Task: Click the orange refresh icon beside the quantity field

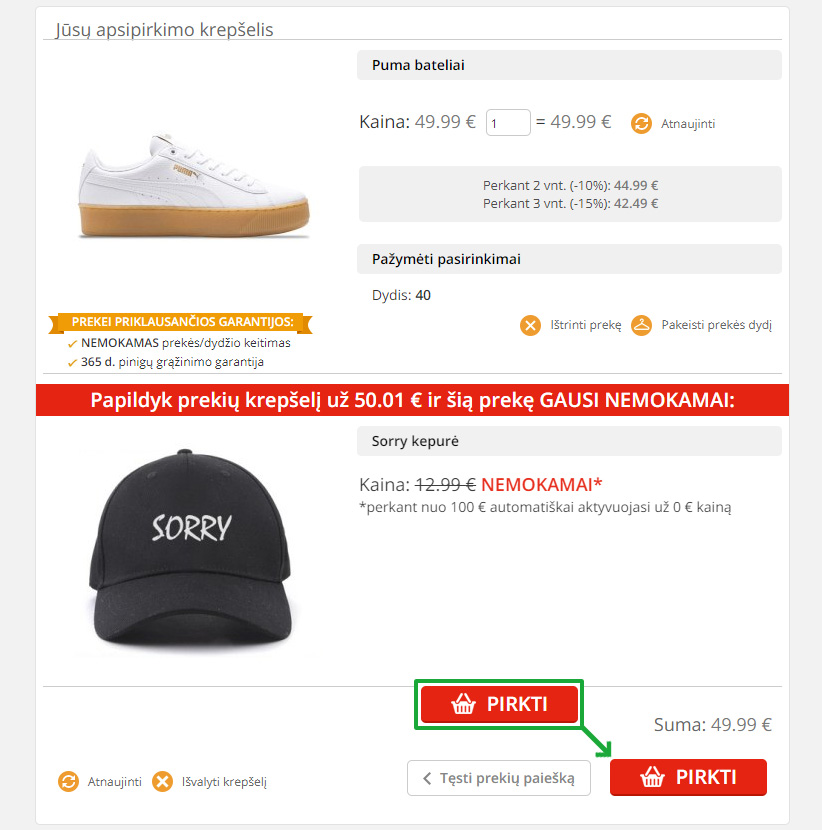Action: (641, 123)
